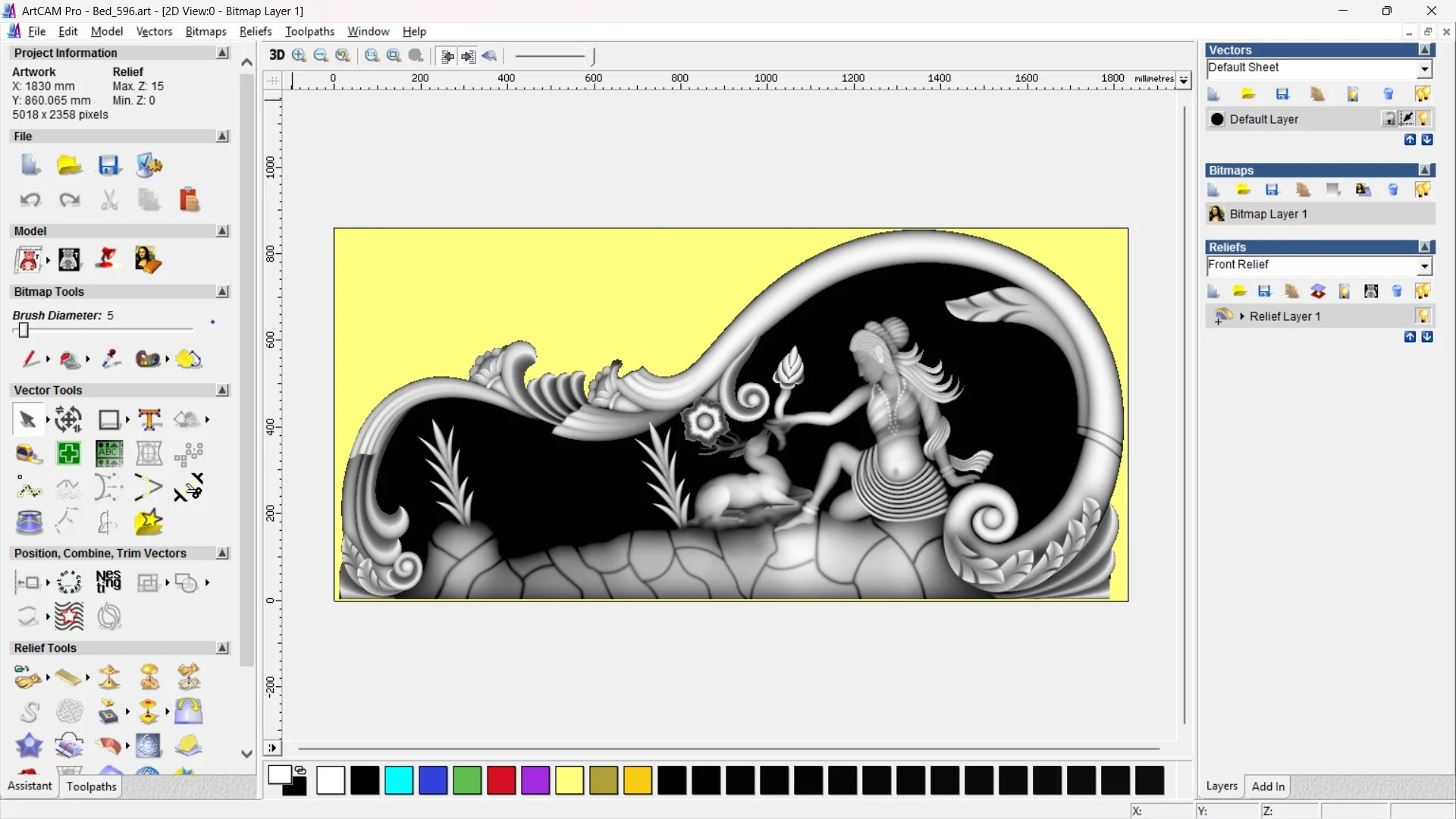The image size is (1456, 819).
Task: Click the Undo arrow icon
Action: [x=30, y=200]
